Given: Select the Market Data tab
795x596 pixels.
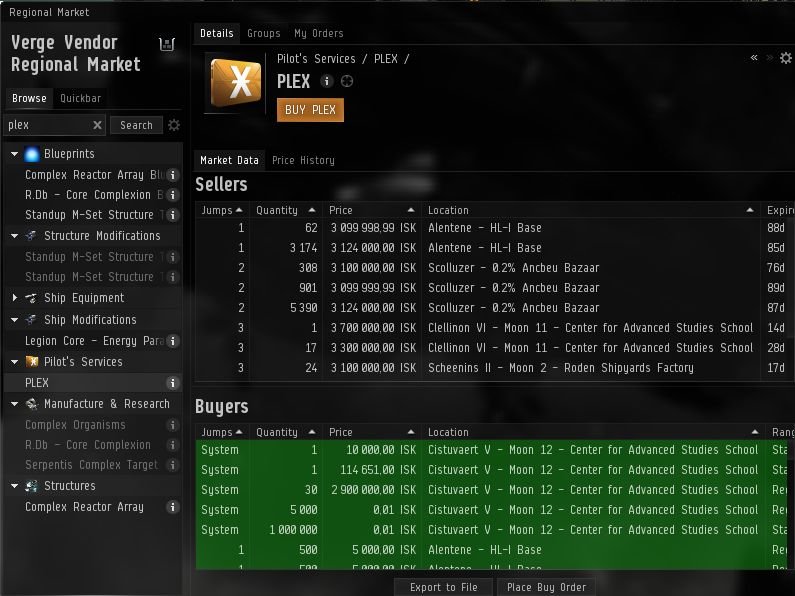Looking at the screenshot, I should 229,161.
